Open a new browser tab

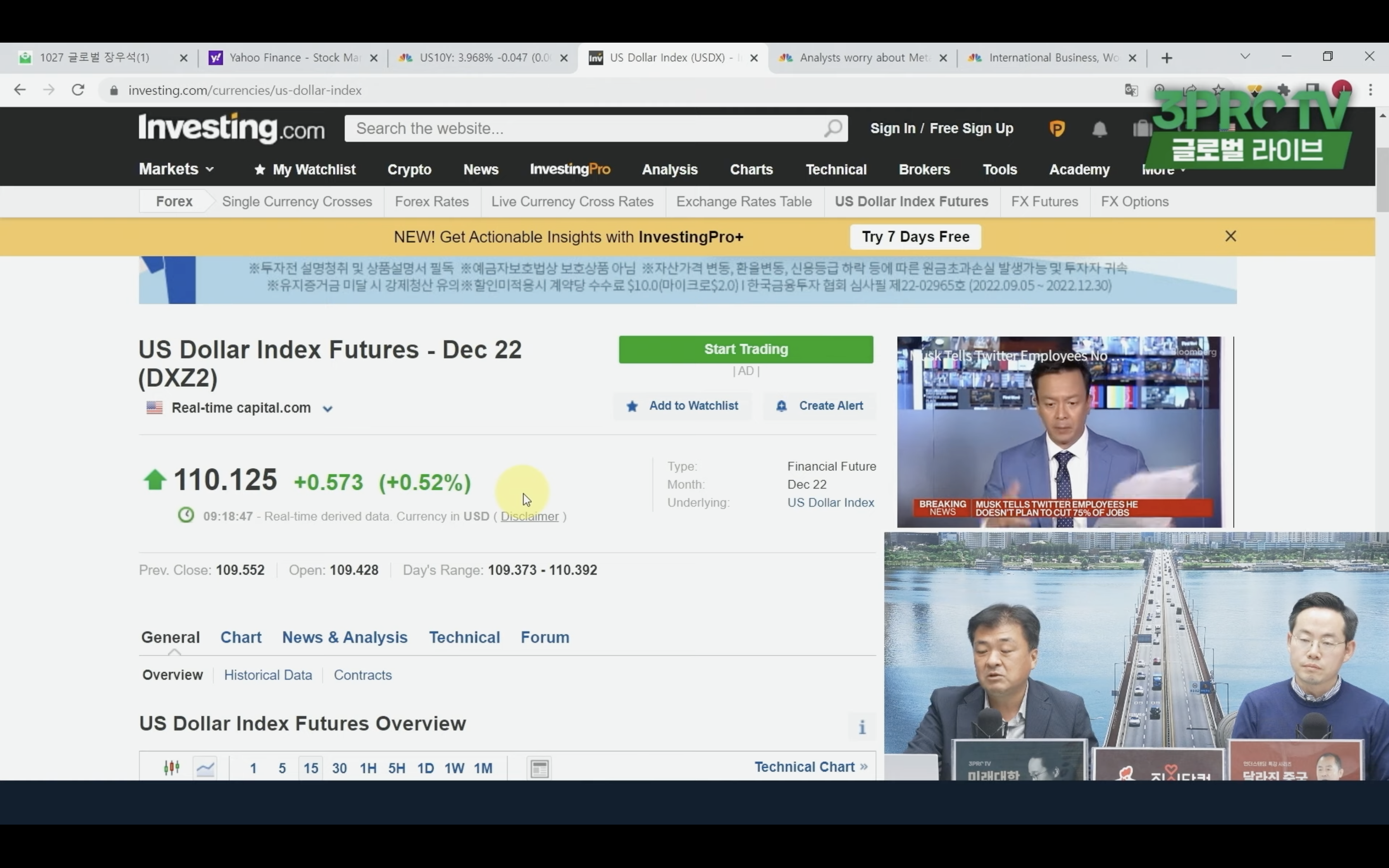click(x=1166, y=58)
